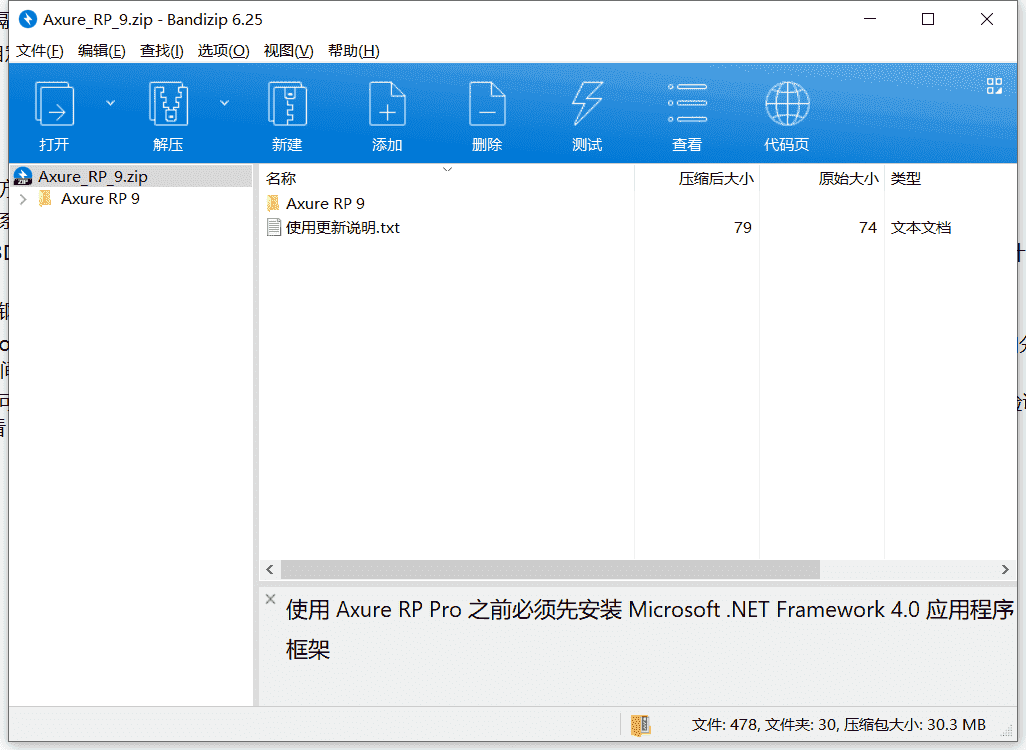Viewport: 1026px width, 750px height.
Task: Click the folder icon in the tree pane
Action: [45, 198]
